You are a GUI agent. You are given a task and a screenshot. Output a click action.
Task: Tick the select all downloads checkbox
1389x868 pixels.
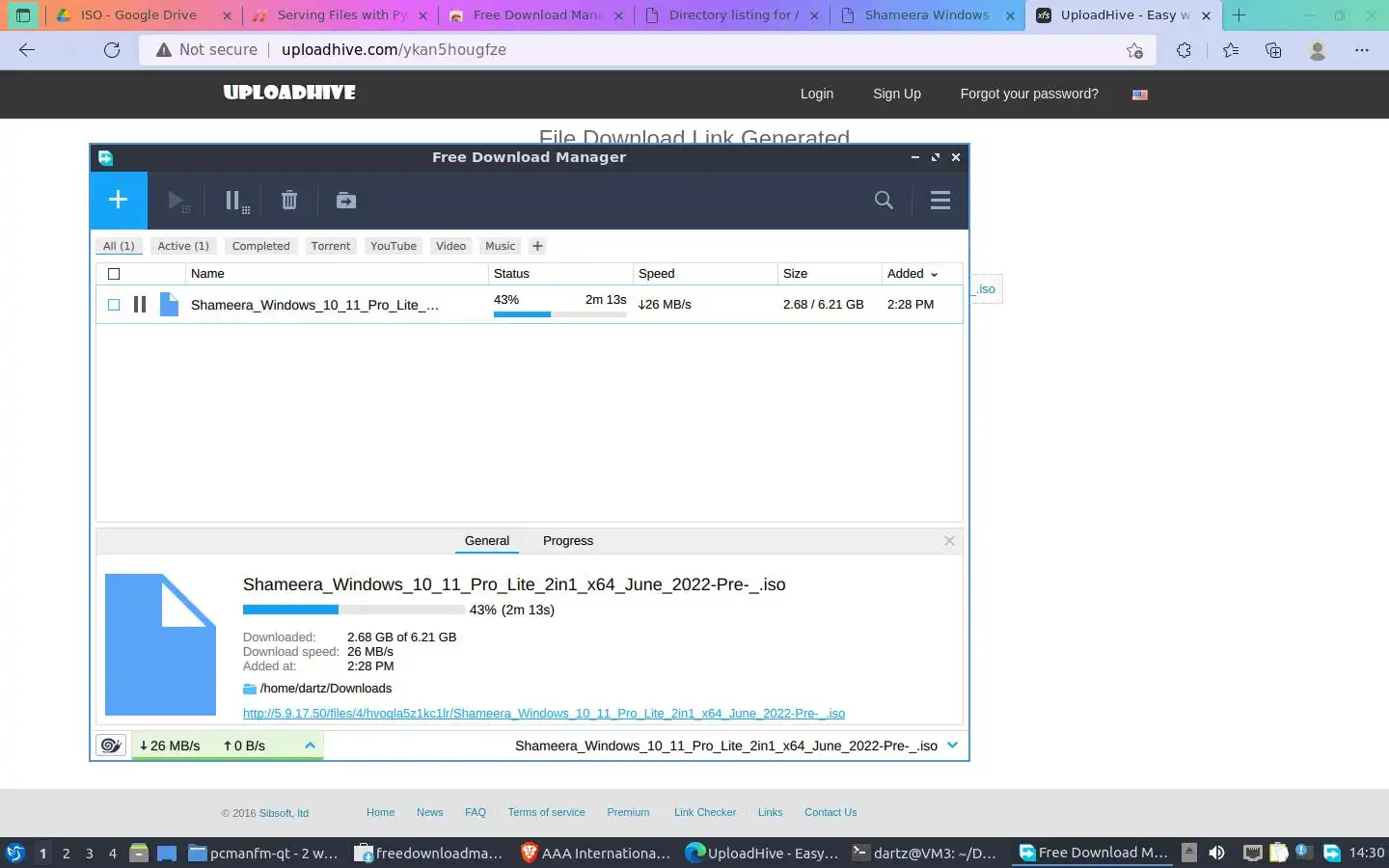[x=114, y=274]
